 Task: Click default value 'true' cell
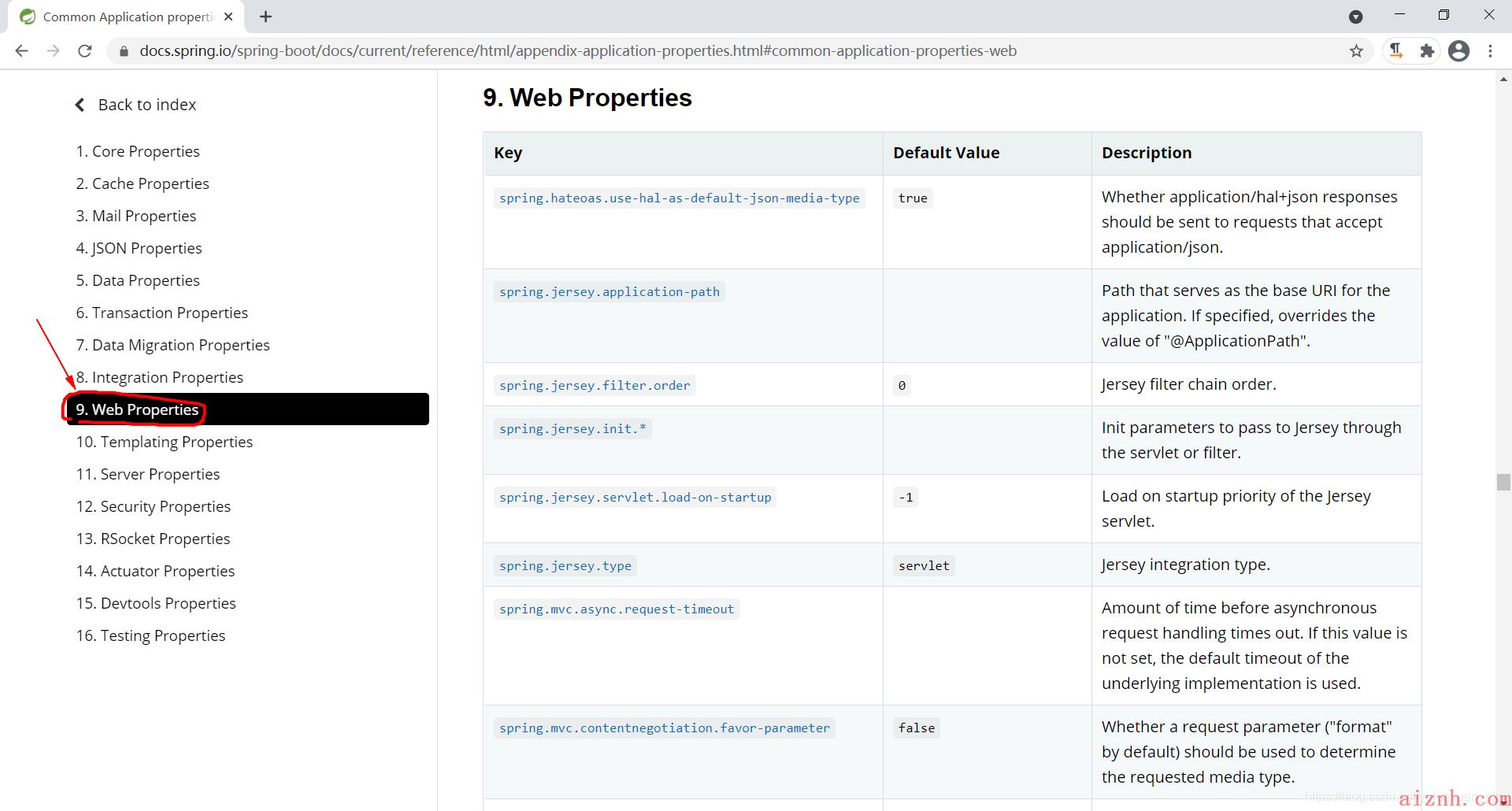pos(913,198)
